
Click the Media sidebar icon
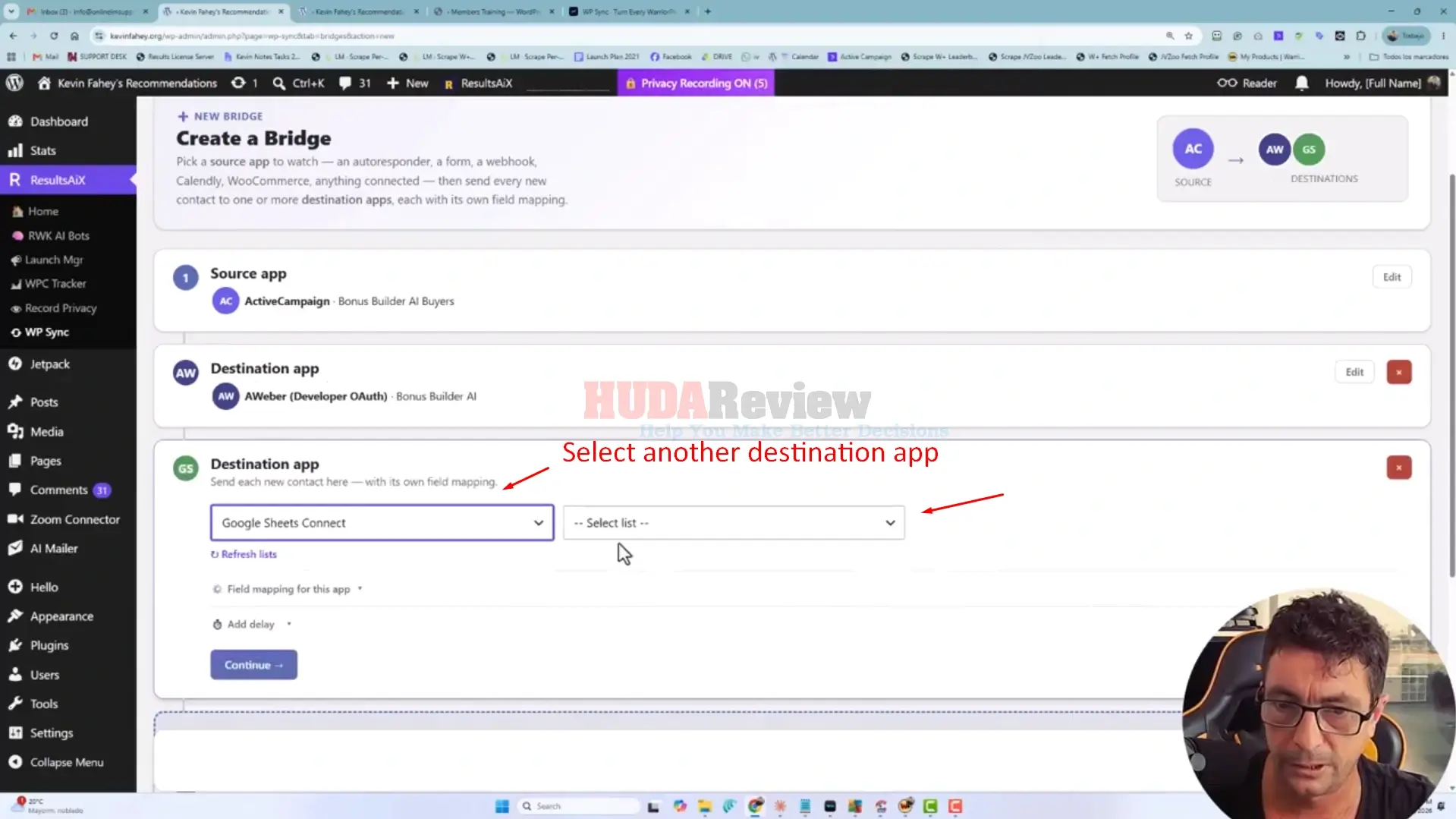(15, 431)
